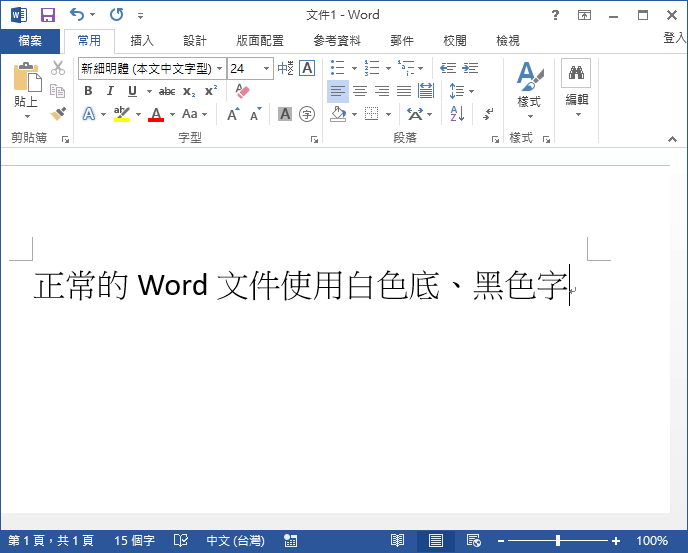Sort the paragraph text A to Z
Screen dimensions: 688x553
pyautogui.click(x=457, y=114)
